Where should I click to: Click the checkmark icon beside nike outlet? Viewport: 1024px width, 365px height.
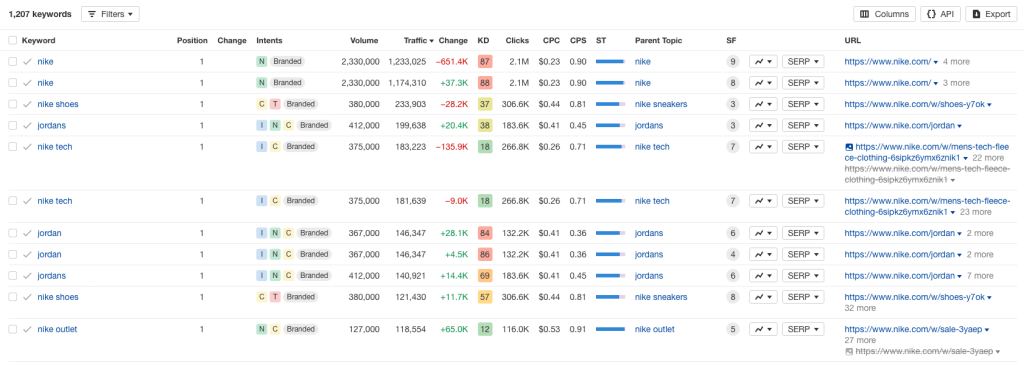coord(27,329)
